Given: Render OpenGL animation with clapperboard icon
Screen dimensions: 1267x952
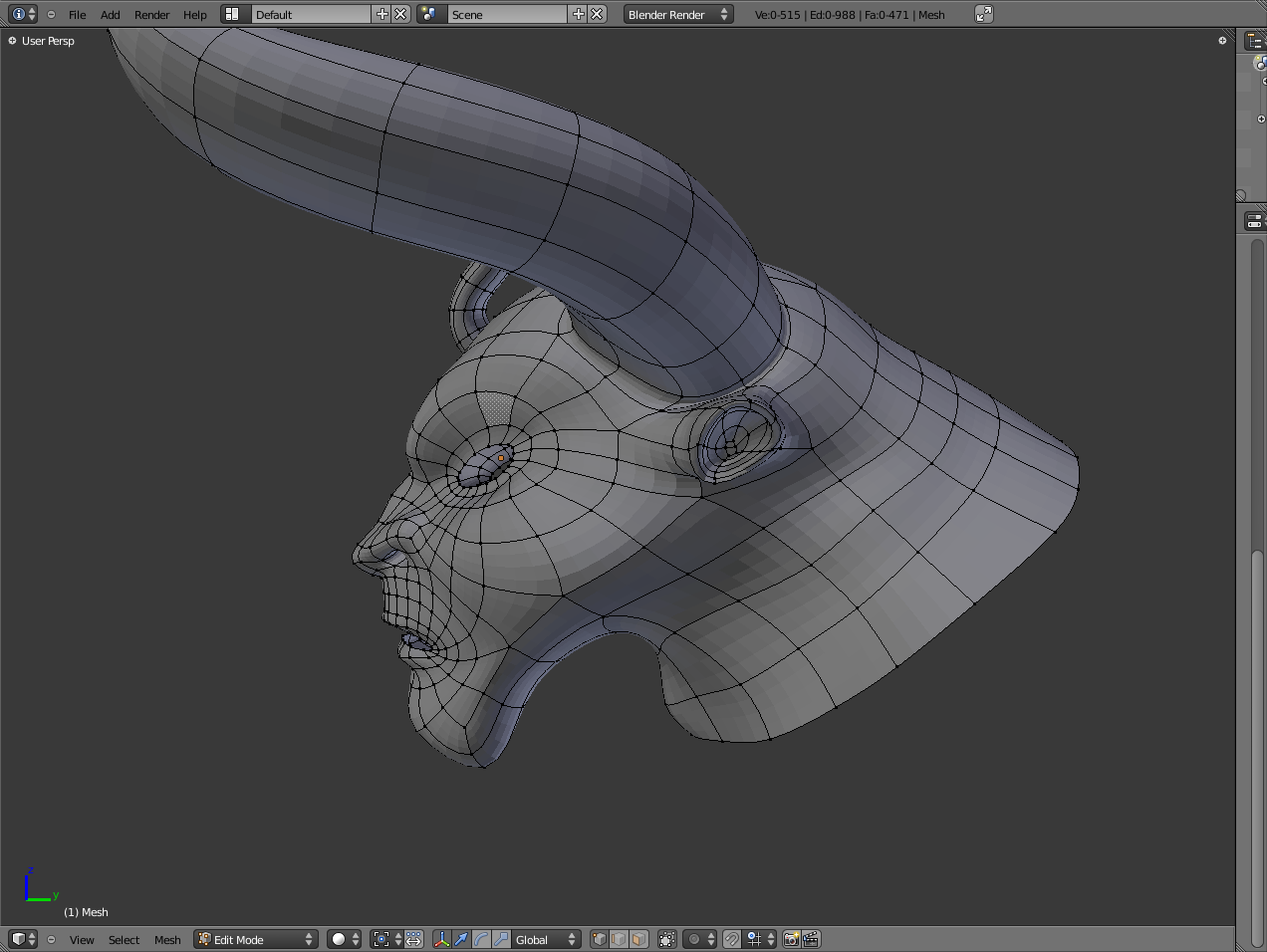Looking at the screenshot, I should pyautogui.click(x=811, y=939).
